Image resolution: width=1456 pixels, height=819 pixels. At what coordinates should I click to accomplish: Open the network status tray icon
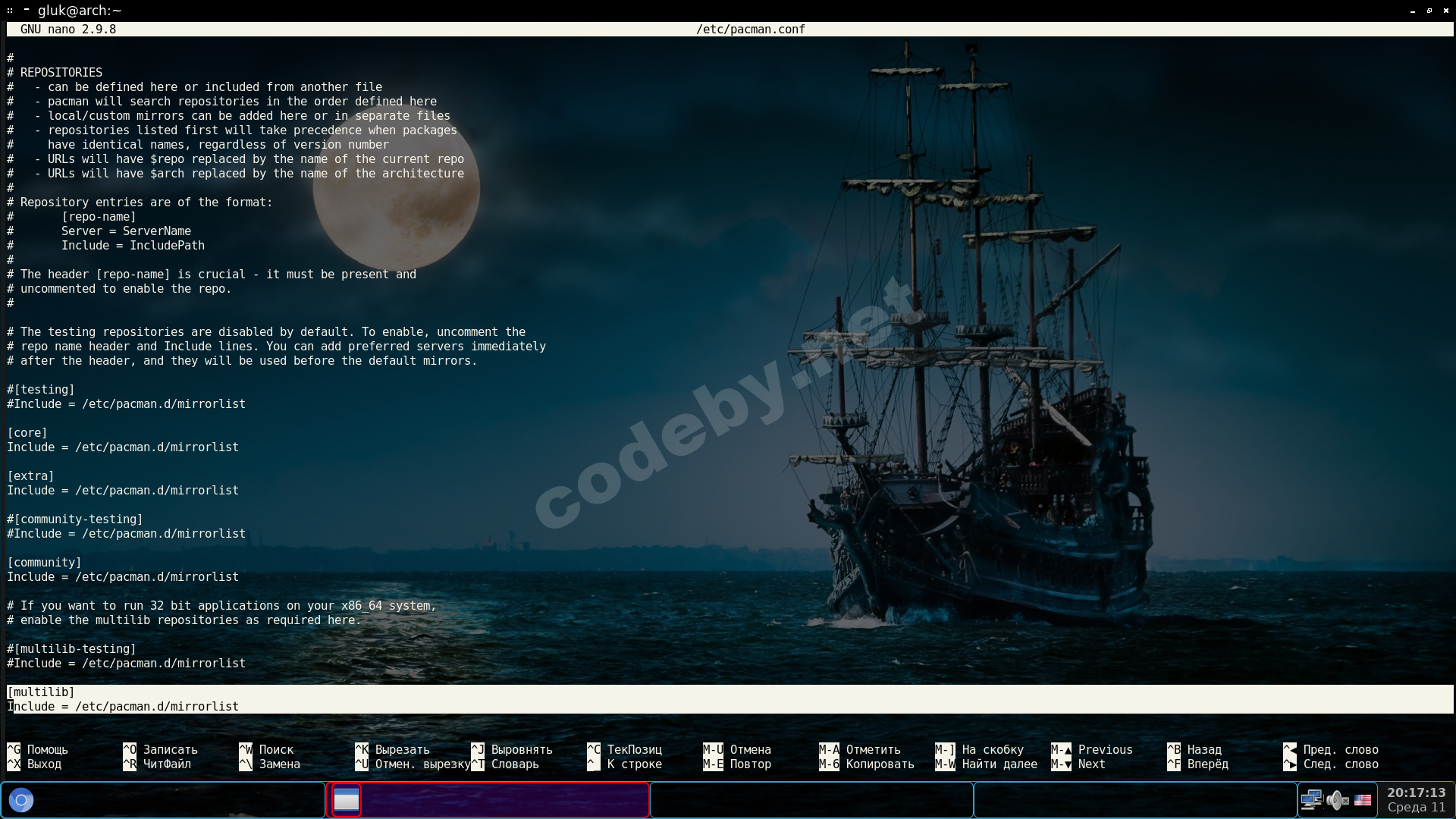(1311, 800)
